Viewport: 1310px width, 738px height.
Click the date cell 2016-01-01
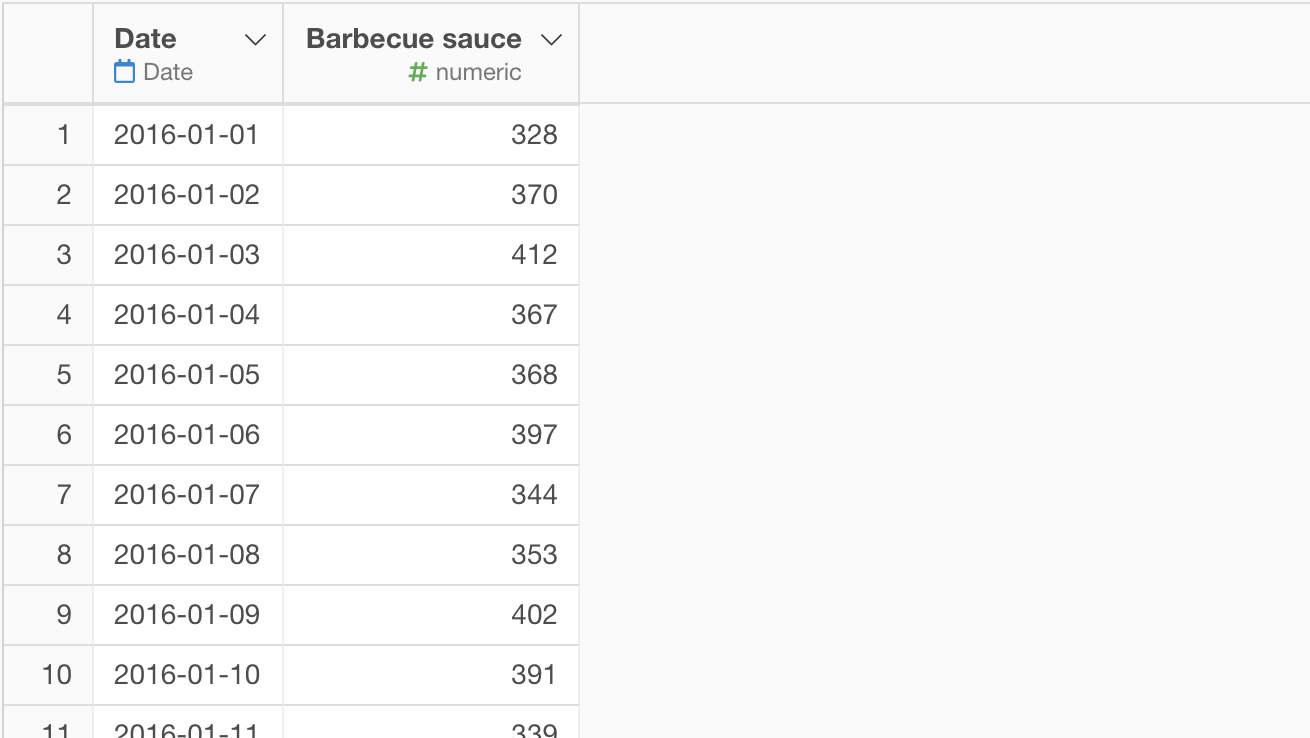[188, 135]
